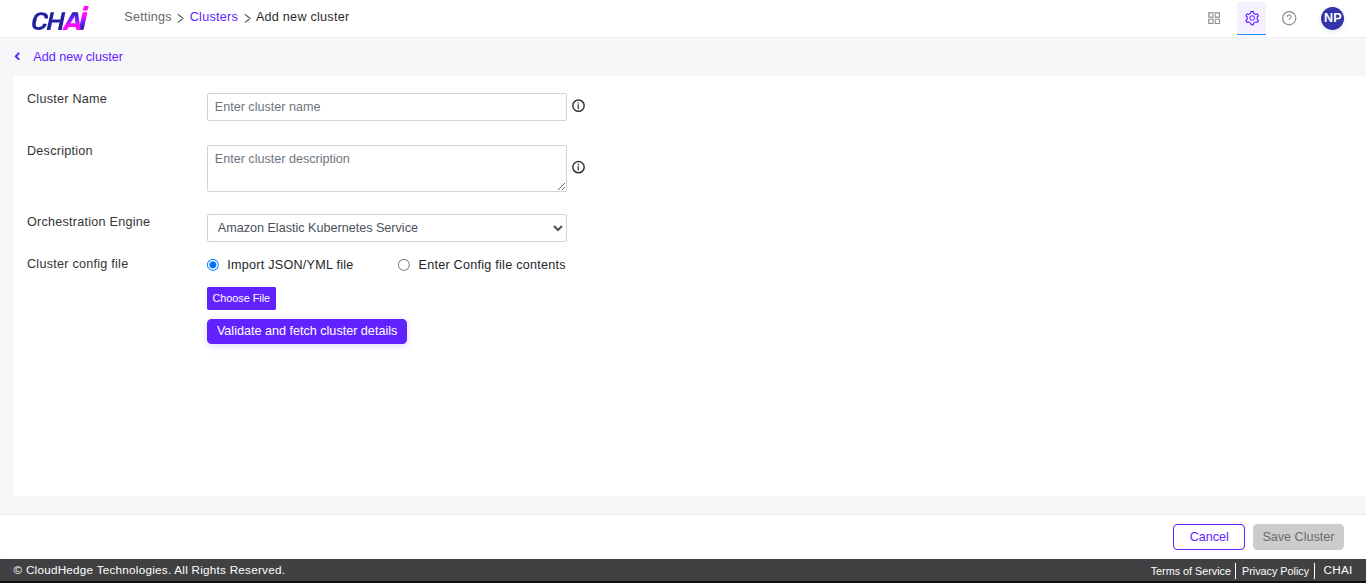This screenshot has width=1366, height=583.
Task: Click the back arrow next to Add new cluster
Action: pos(16,56)
